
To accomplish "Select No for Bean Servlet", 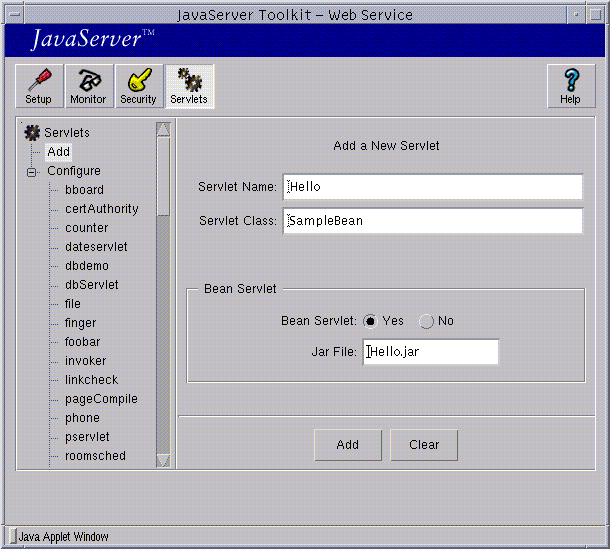I will click(x=426, y=321).
